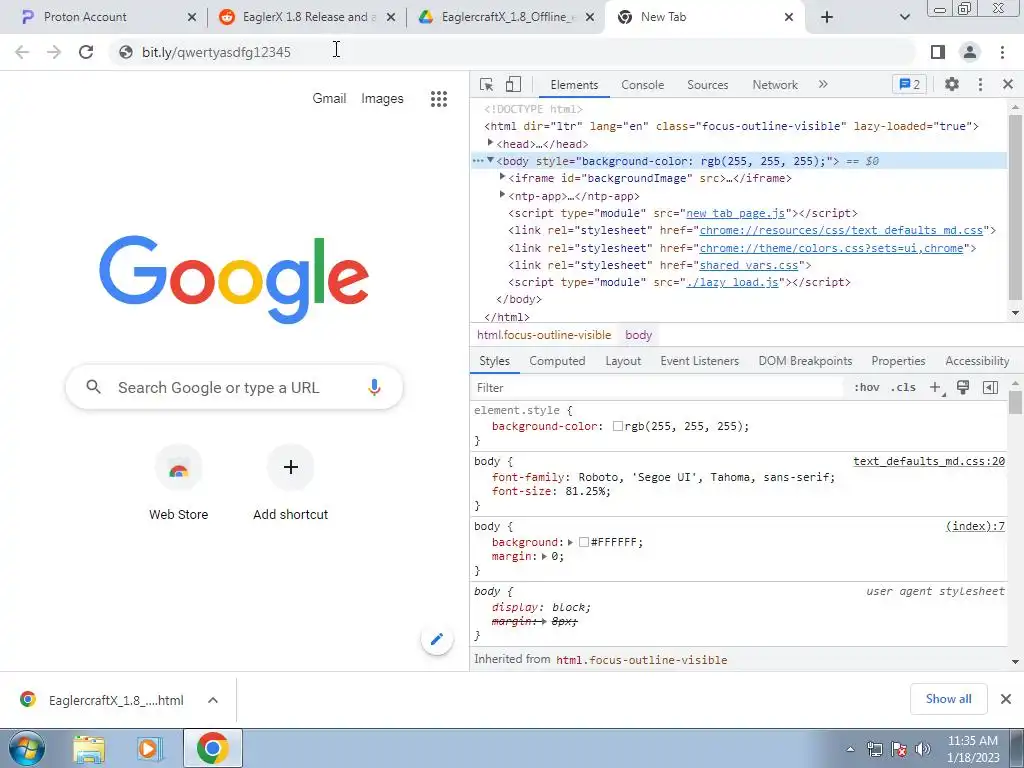The height and width of the screenshot is (768, 1024).
Task: Search tabs dropdown arrow
Action: tap(904, 17)
